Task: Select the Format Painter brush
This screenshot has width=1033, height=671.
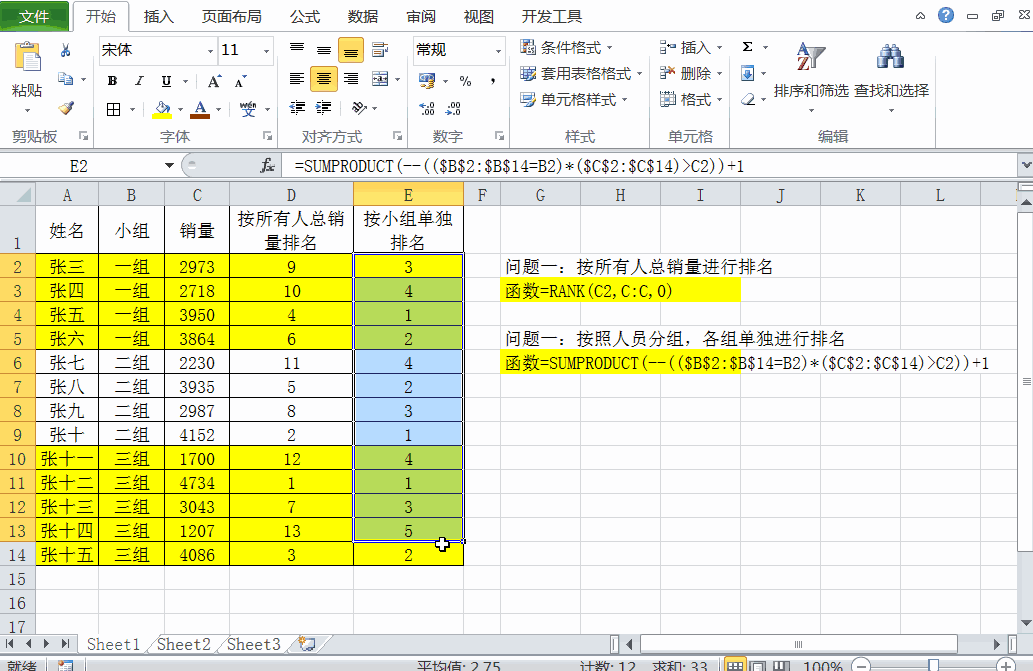Action: [66, 107]
